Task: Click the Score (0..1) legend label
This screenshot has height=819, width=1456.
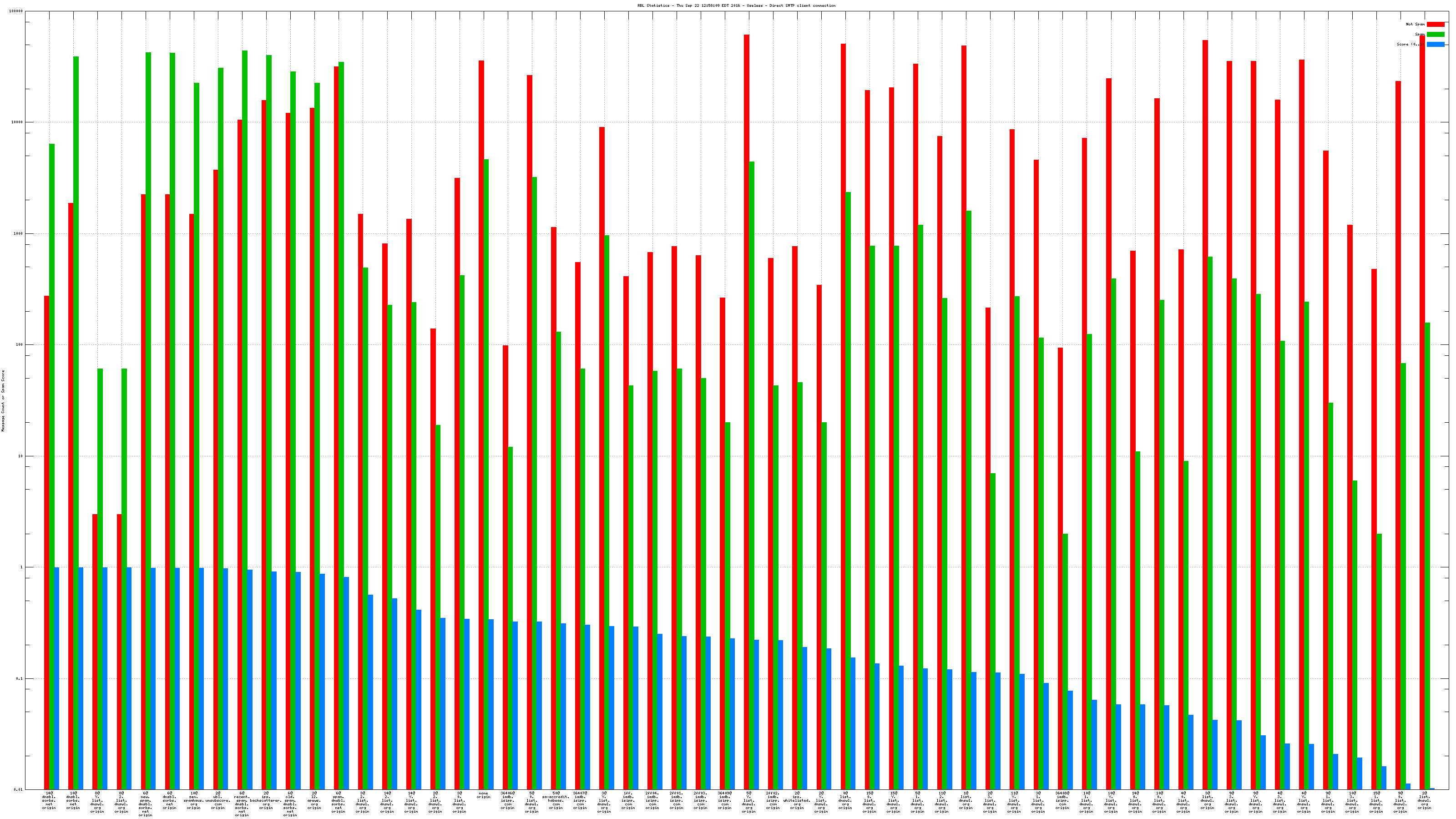Action: (1410, 44)
